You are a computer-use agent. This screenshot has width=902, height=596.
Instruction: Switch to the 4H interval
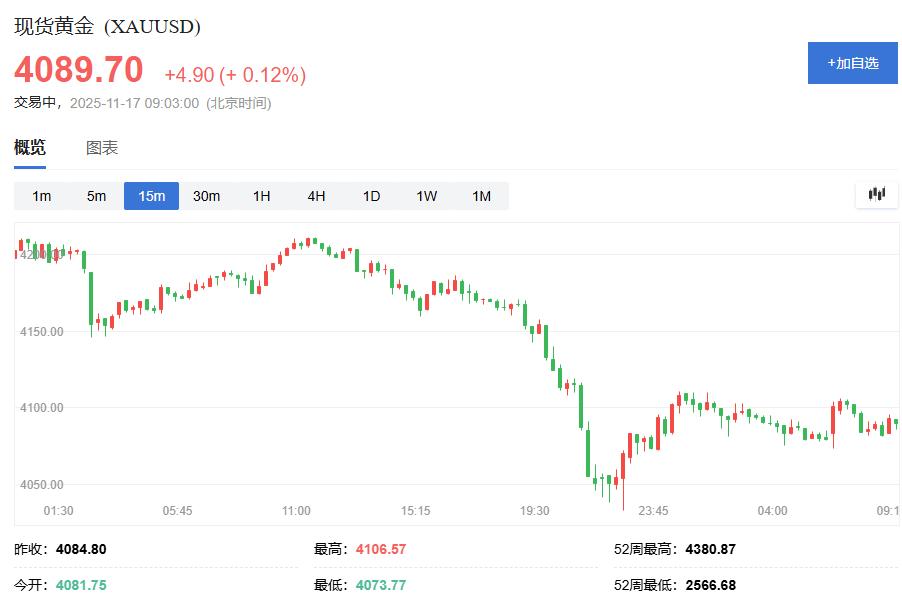316,196
